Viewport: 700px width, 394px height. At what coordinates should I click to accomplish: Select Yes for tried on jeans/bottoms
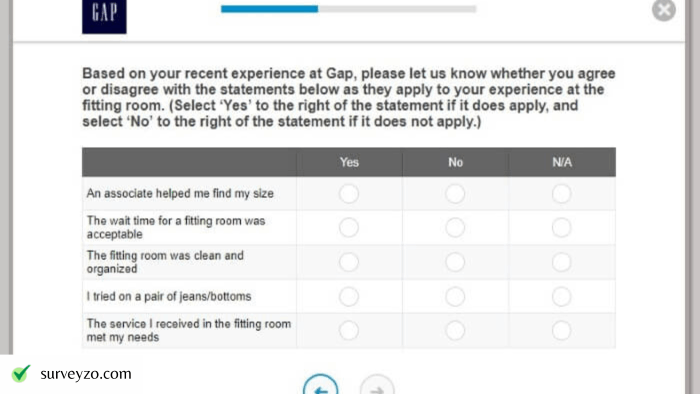349,296
